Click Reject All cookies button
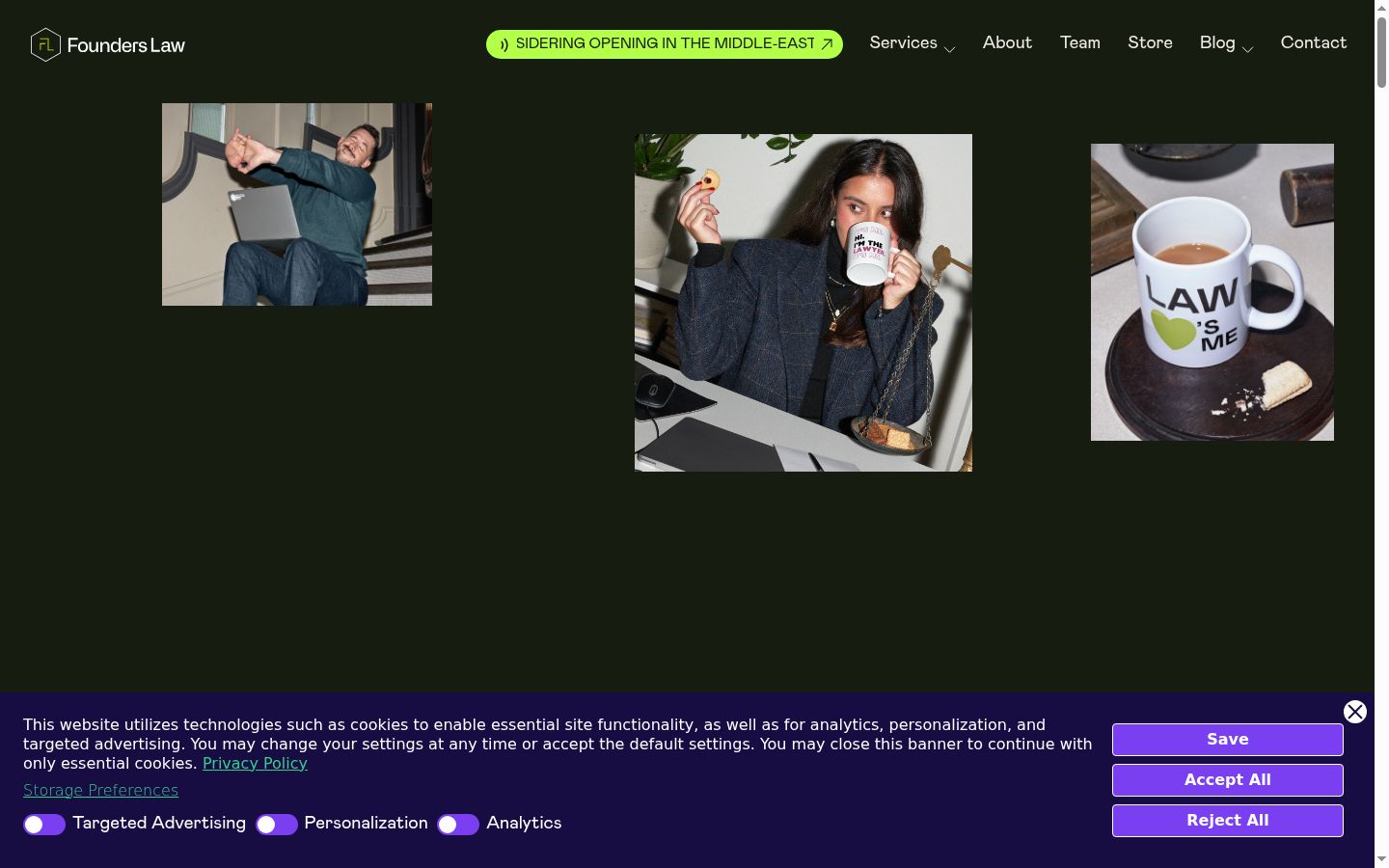 1228,821
